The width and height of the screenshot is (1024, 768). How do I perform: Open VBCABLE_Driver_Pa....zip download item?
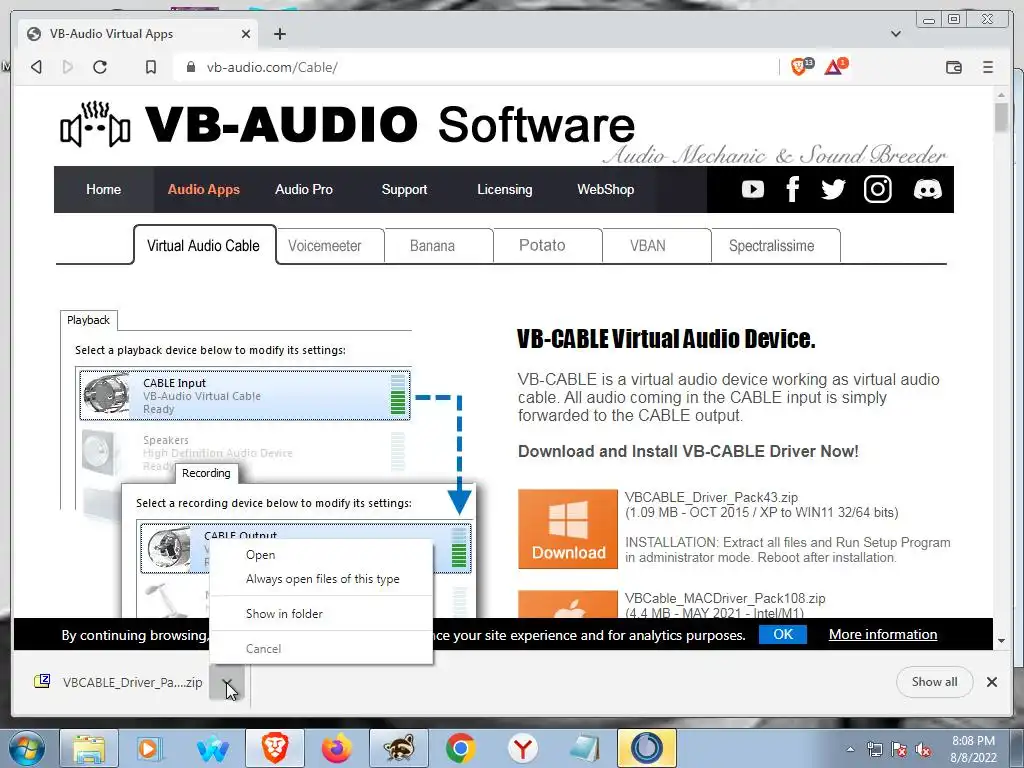[x=119, y=682]
